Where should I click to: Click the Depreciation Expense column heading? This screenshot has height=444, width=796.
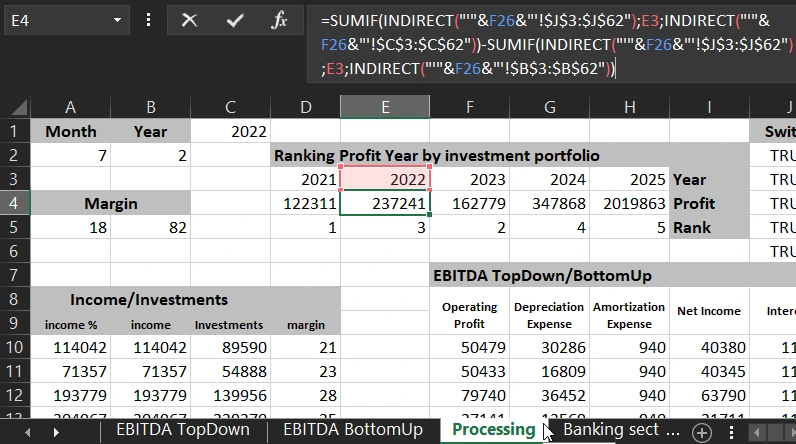coord(549,315)
